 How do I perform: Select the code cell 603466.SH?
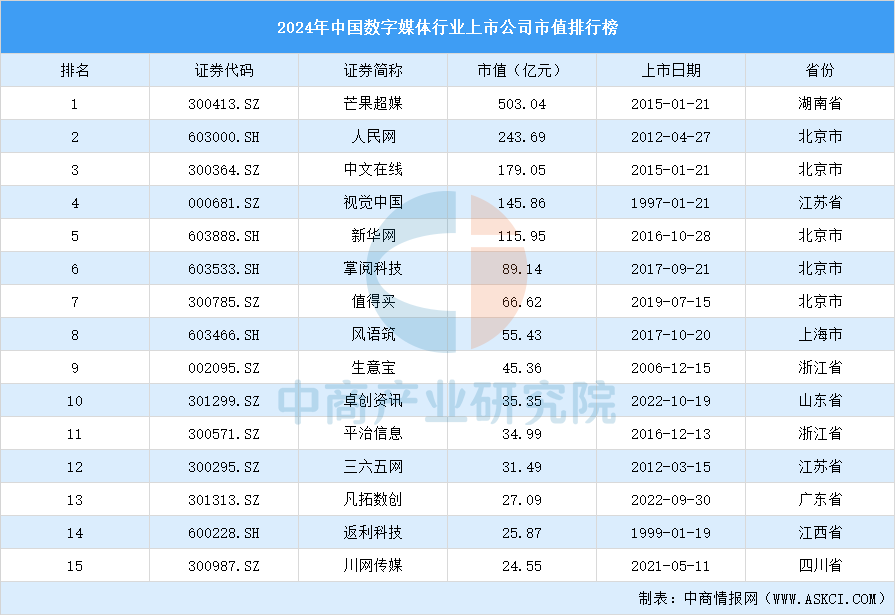[x=224, y=335]
